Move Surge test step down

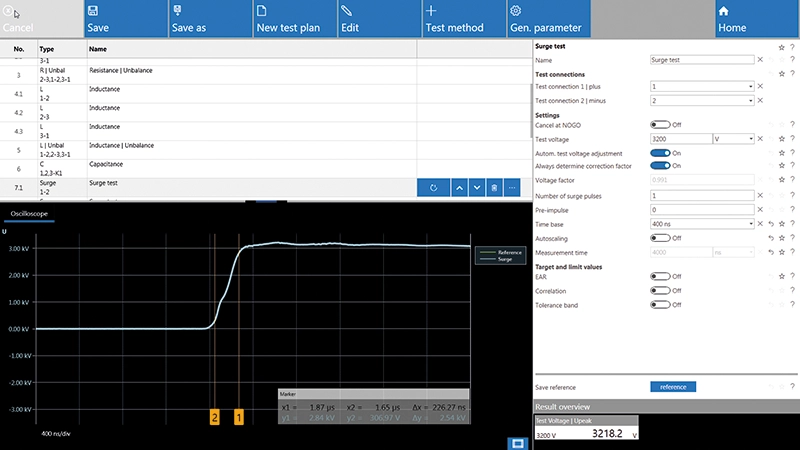click(x=477, y=187)
